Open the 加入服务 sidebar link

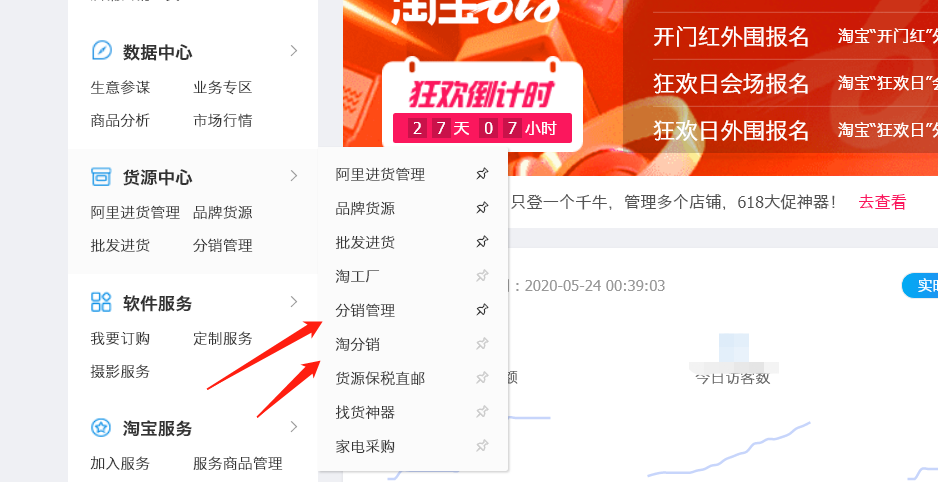tap(120, 463)
